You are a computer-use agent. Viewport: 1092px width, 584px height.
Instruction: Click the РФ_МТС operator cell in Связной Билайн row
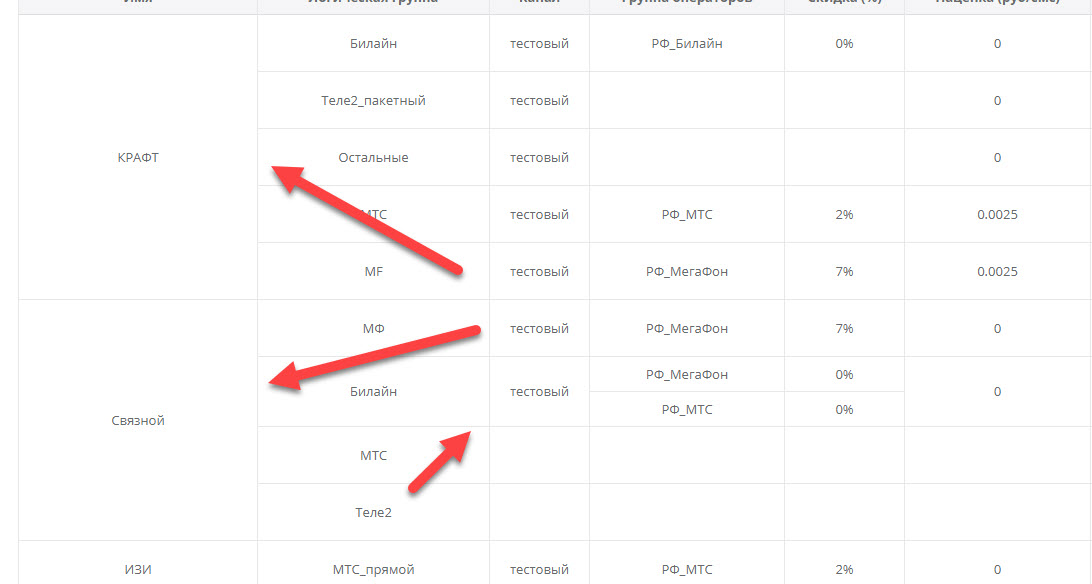686,409
